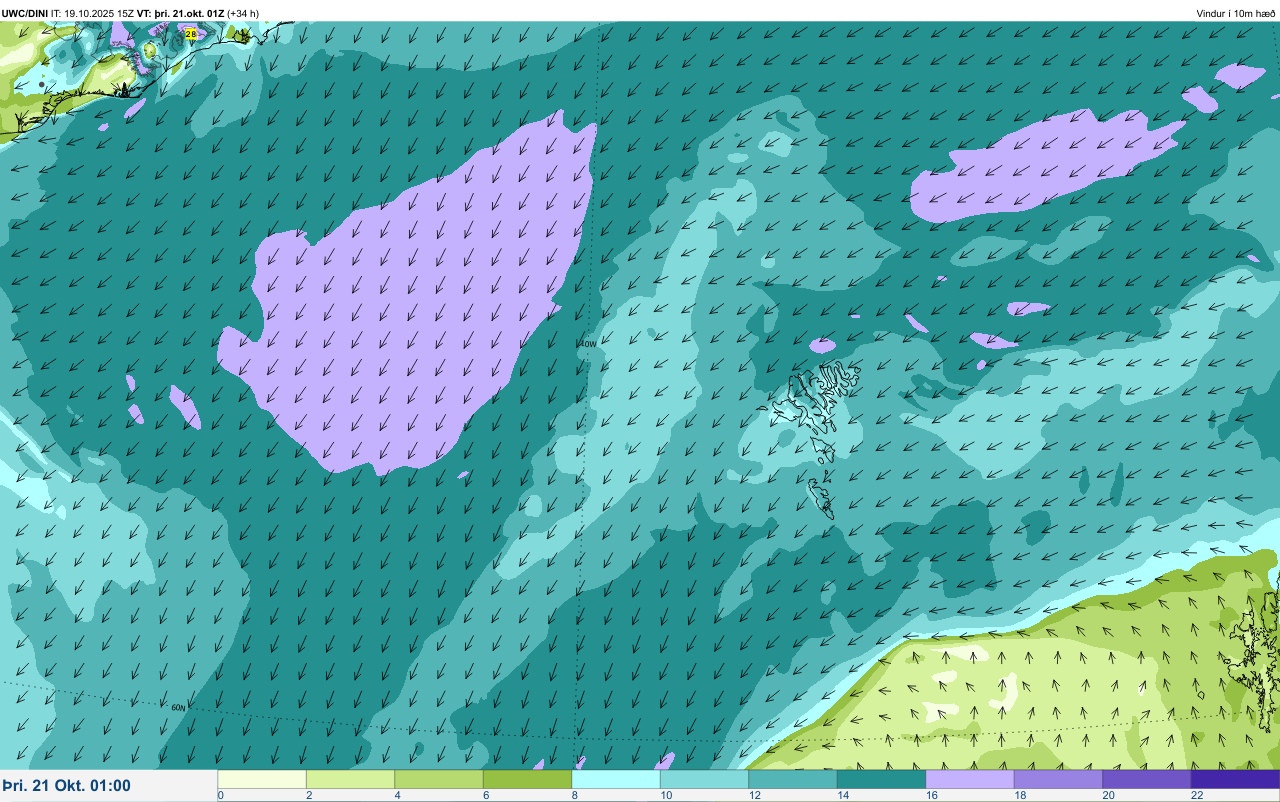Viewport: 1280px width, 802px height.
Task: Click the '60N' latitude label
Action: click(x=179, y=707)
